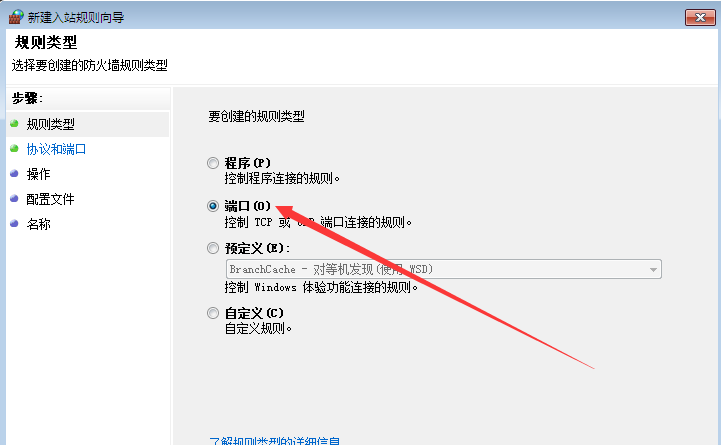
Task: Open the 协议和端口 step link
Action: pos(56,149)
